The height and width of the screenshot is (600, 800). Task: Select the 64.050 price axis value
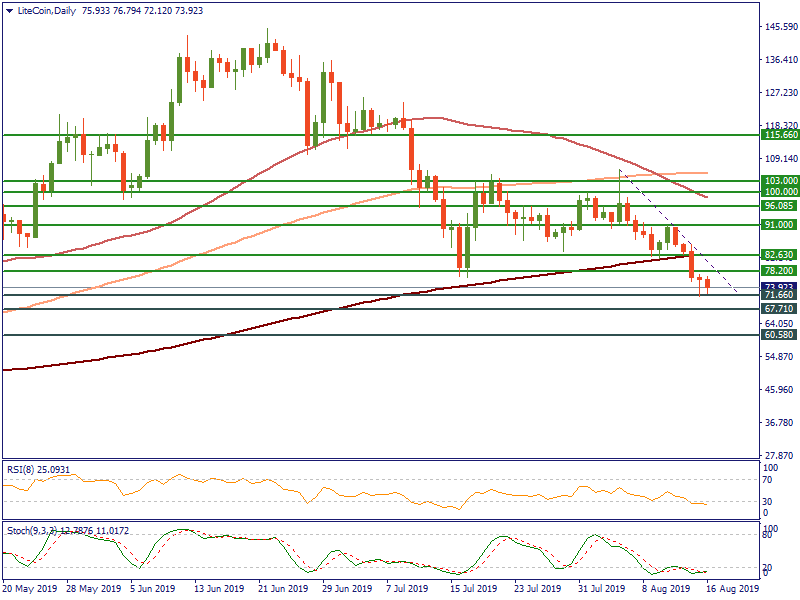tap(781, 324)
